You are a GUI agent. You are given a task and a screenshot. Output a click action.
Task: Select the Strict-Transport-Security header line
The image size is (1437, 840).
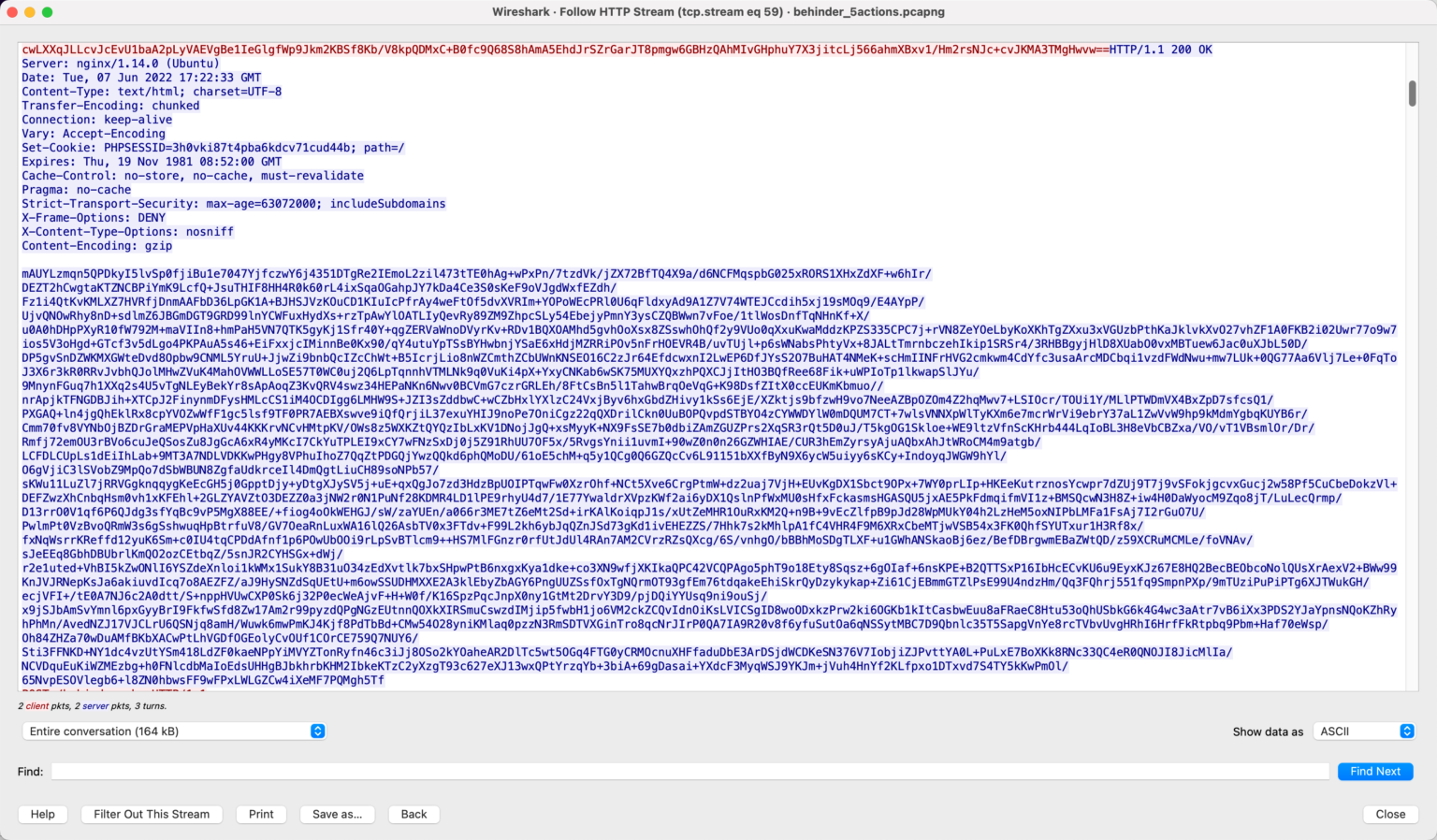click(234, 204)
